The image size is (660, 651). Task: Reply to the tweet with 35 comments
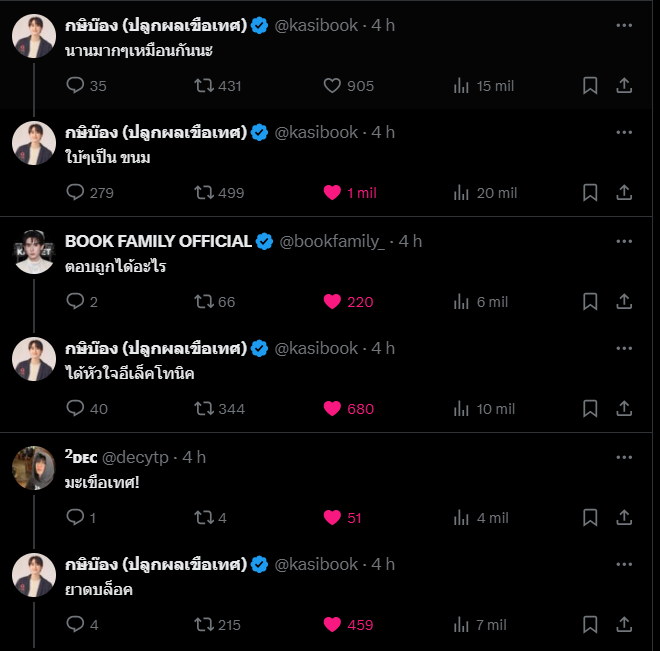point(75,85)
